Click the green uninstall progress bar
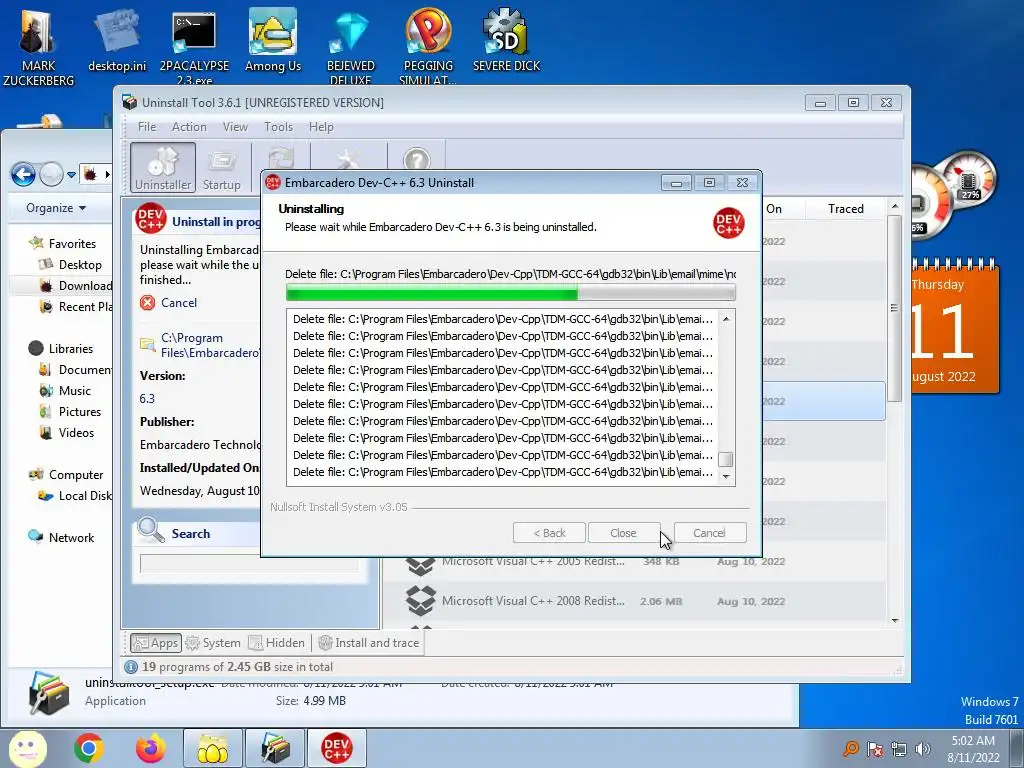 pyautogui.click(x=511, y=293)
